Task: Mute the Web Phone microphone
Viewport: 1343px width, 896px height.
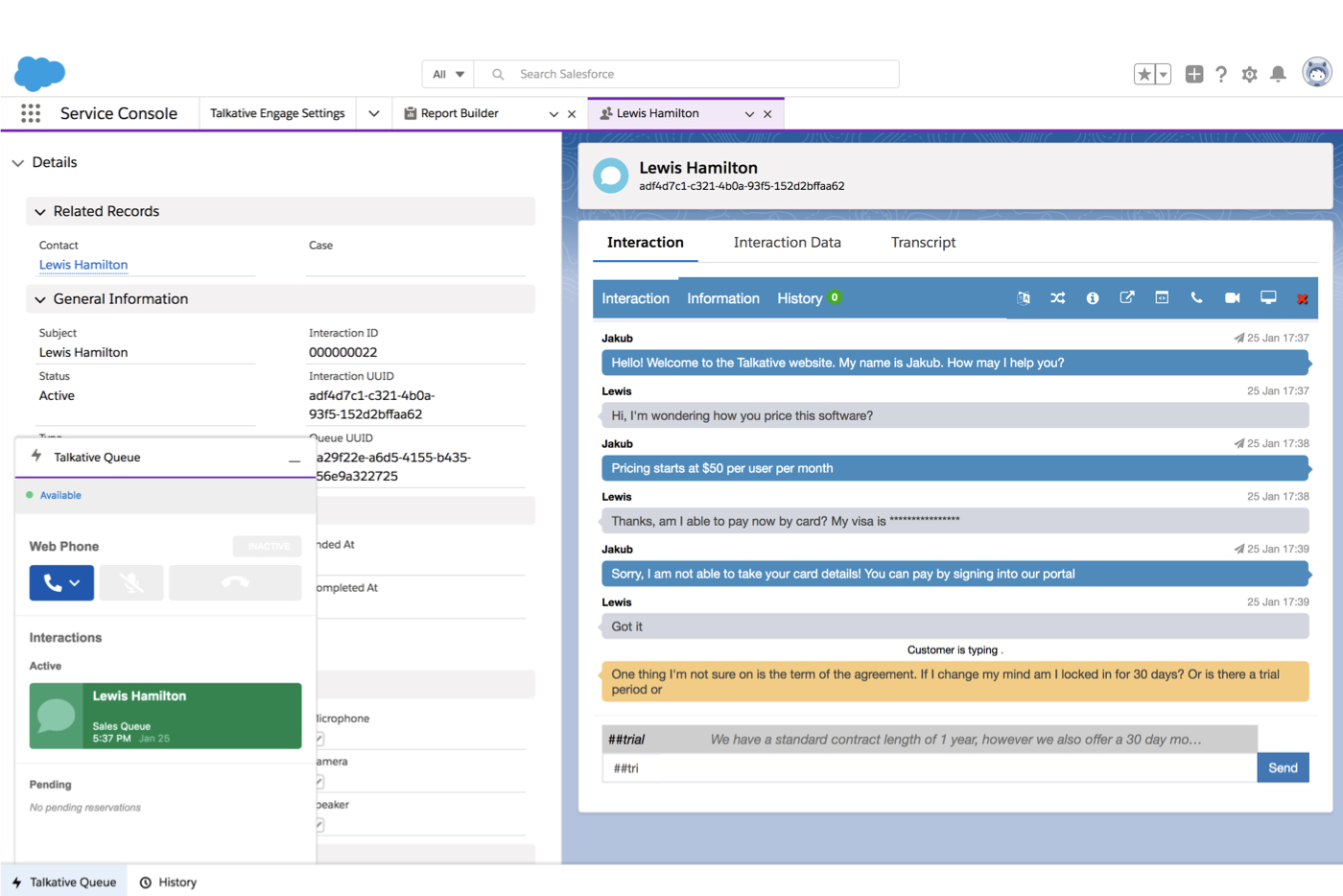Action: click(x=131, y=582)
